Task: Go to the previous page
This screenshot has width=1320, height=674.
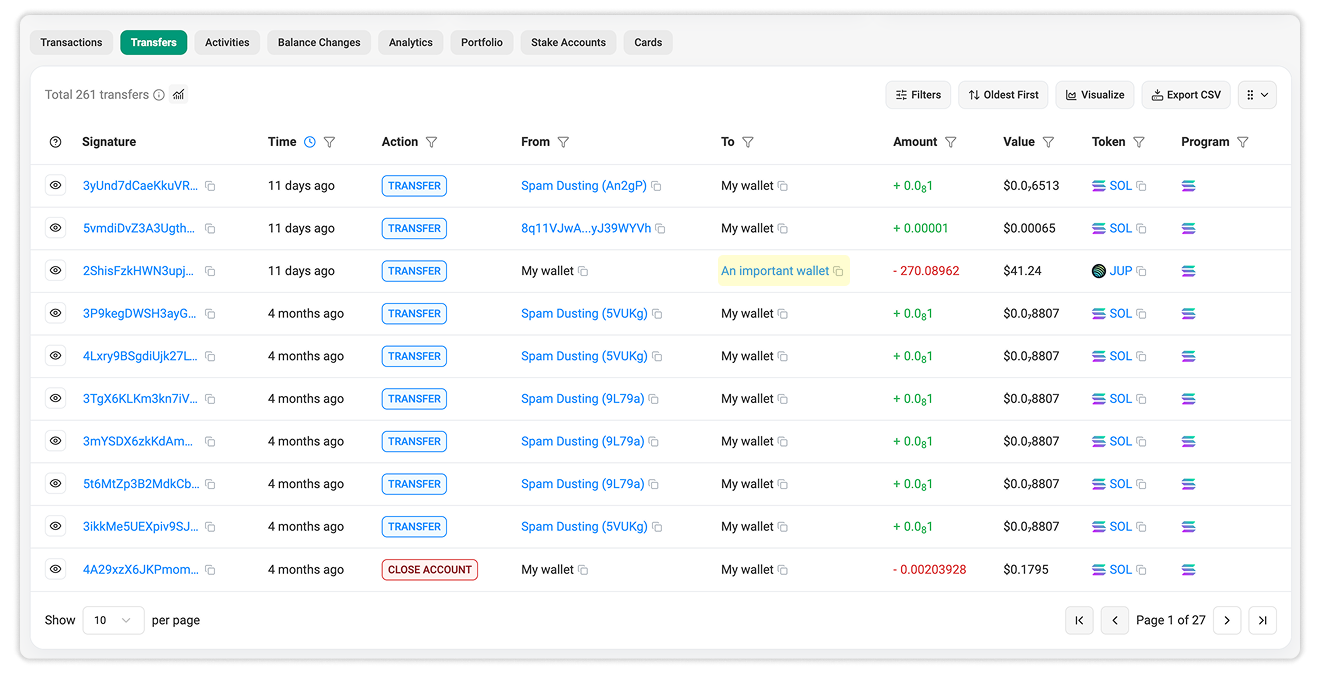Action: click(x=1115, y=620)
